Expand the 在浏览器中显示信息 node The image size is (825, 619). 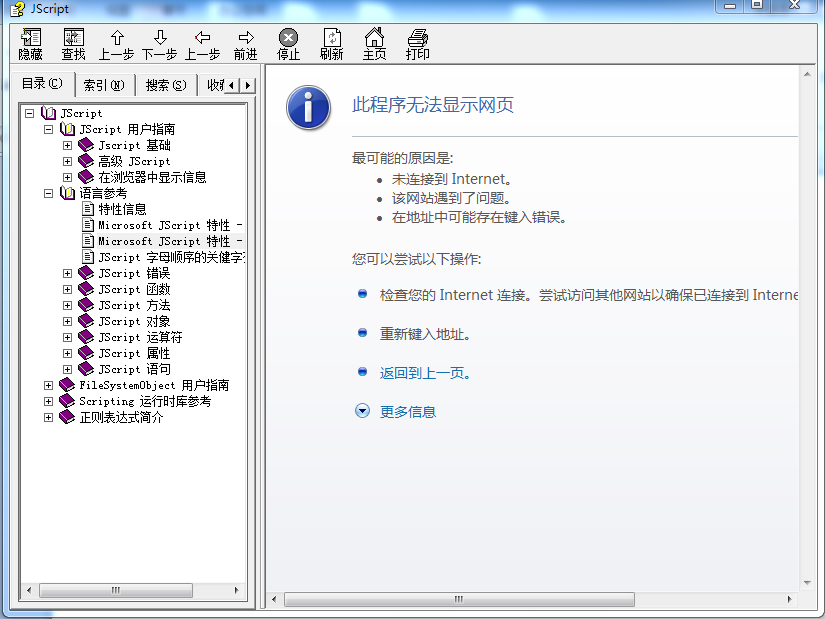click(x=67, y=177)
